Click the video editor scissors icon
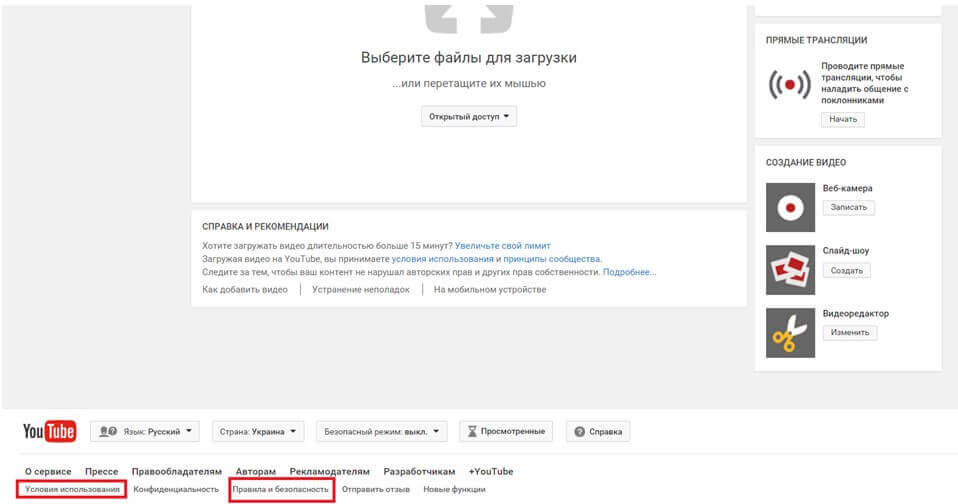 tap(790, 332)
